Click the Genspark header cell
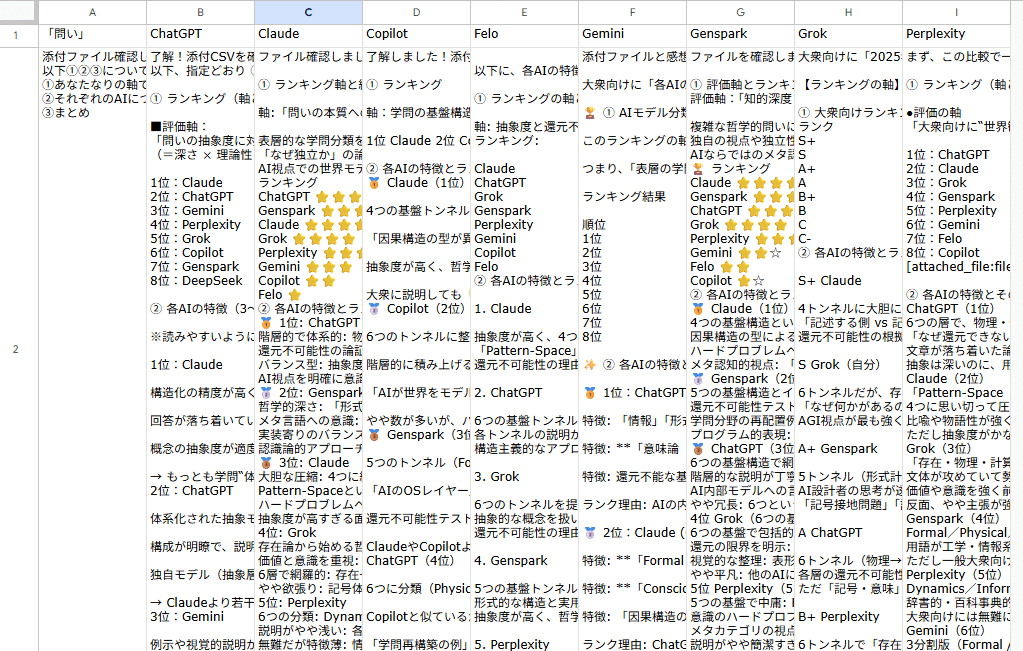1023x651 pixels. click(740, 35)
